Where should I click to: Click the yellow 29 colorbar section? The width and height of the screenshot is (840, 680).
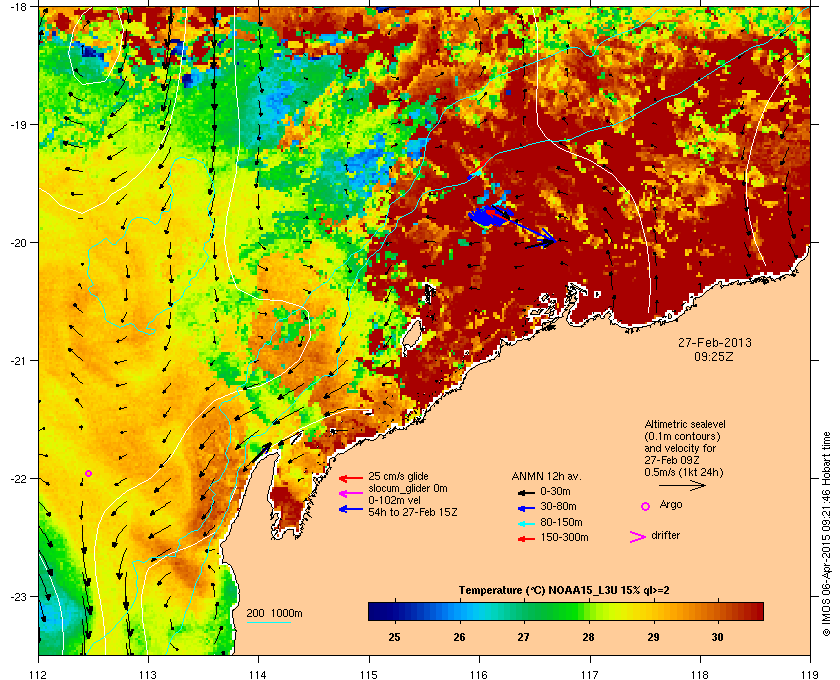pyautogui.click(x=653, y=611)
